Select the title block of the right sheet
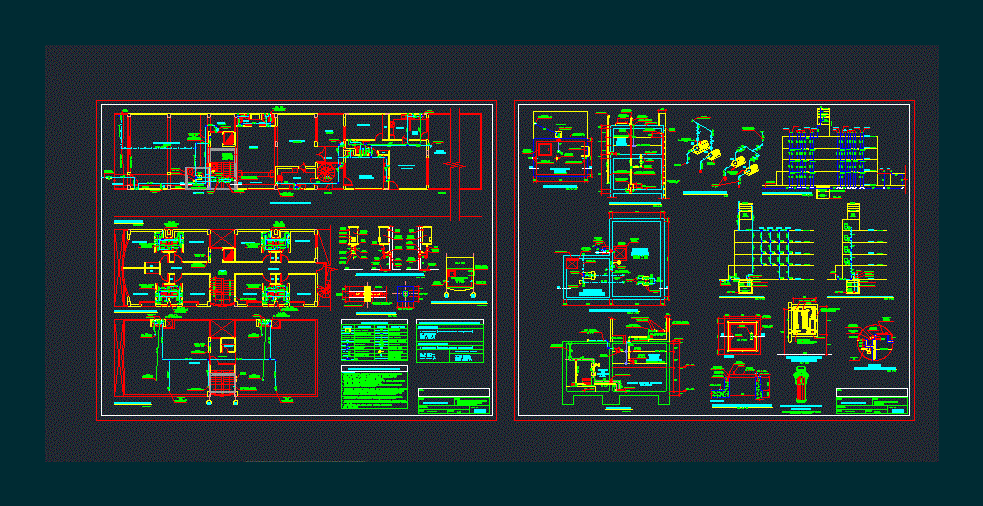This screenshot has height=506, width=983. 871,401
